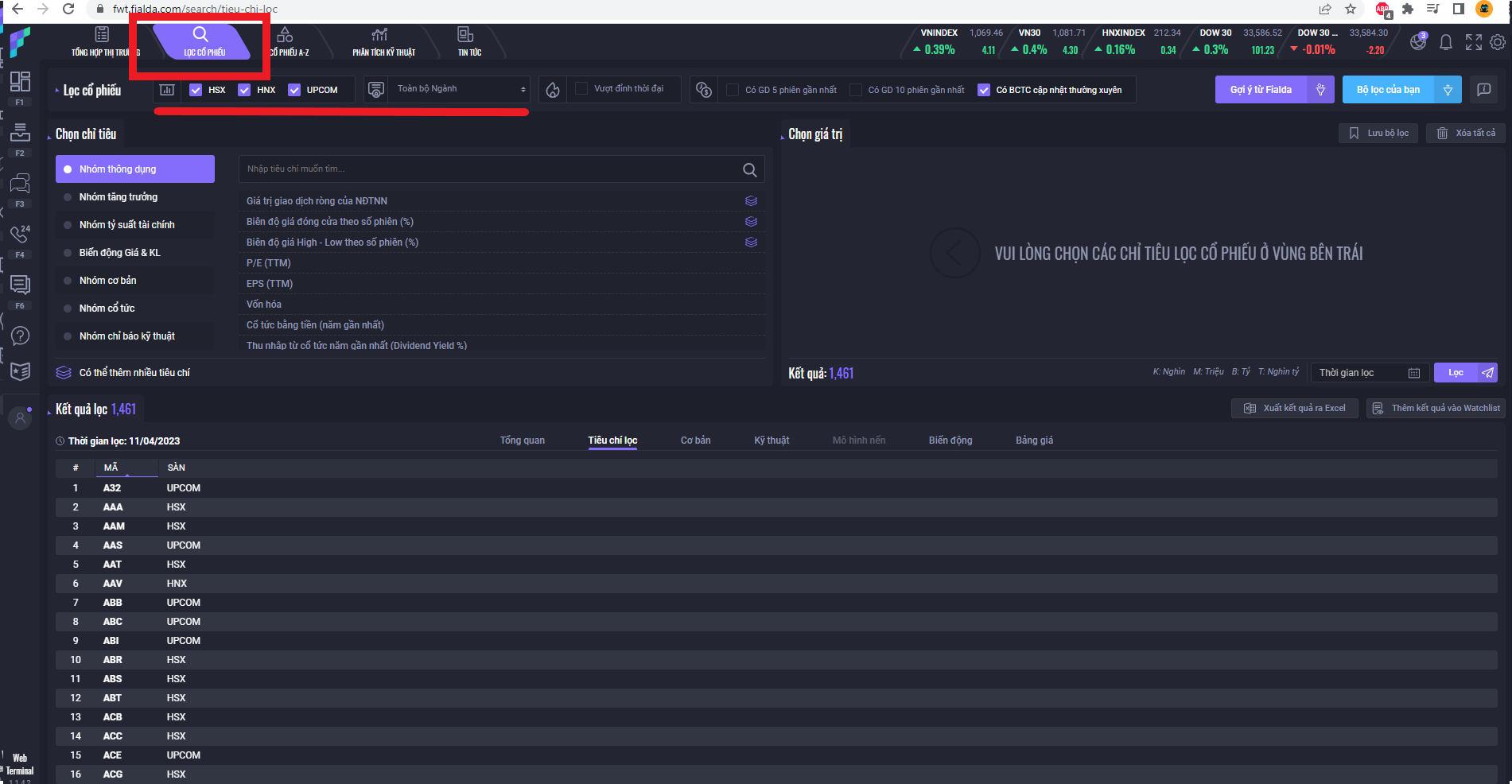Switch to the Kỹ thuật tab
The image size is (1512, 784).
click(x=771, y=441)
